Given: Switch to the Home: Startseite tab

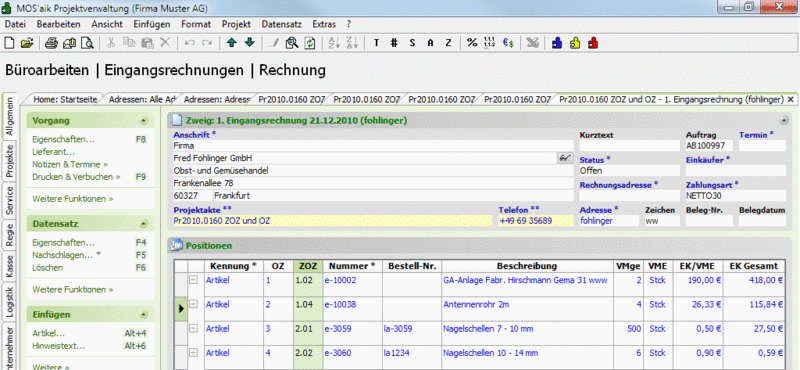Looking at the screenshot, I should [x=65, y=100].
